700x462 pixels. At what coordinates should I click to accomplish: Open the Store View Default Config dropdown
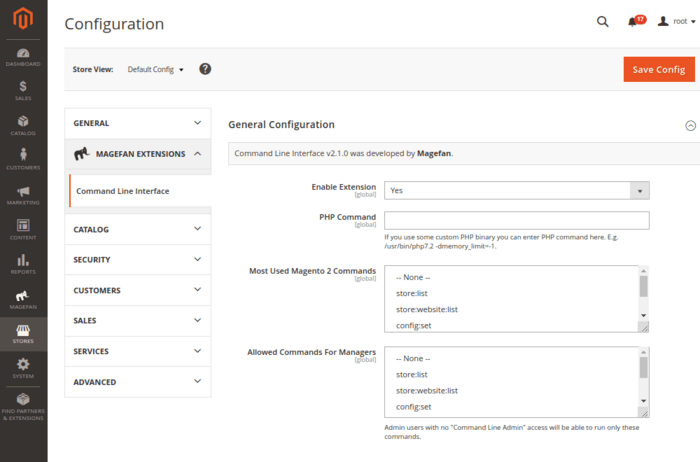155,70
